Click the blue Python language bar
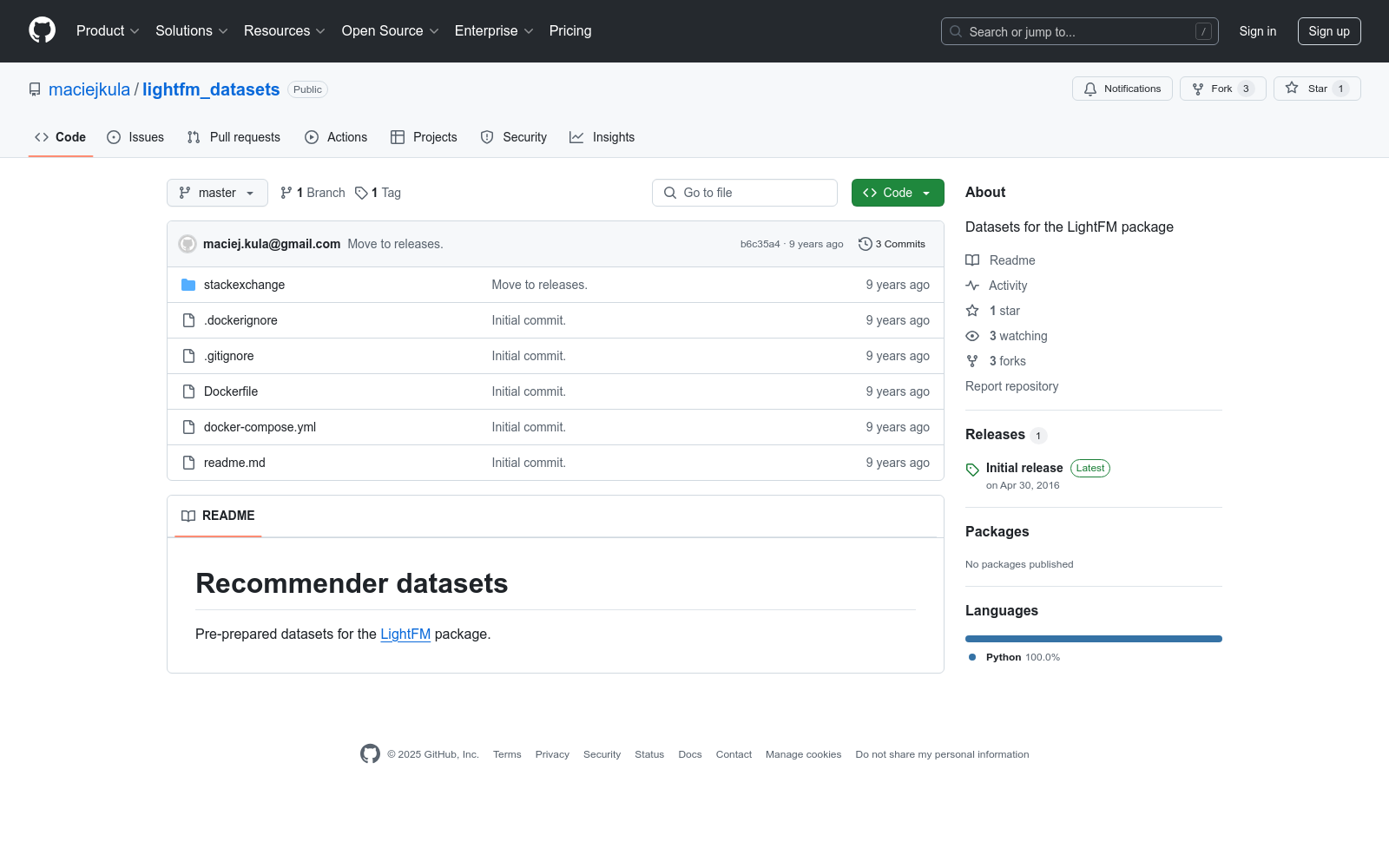Image resolution: width=1389 pixels, height=868 pixels. tap(1094, 639)
